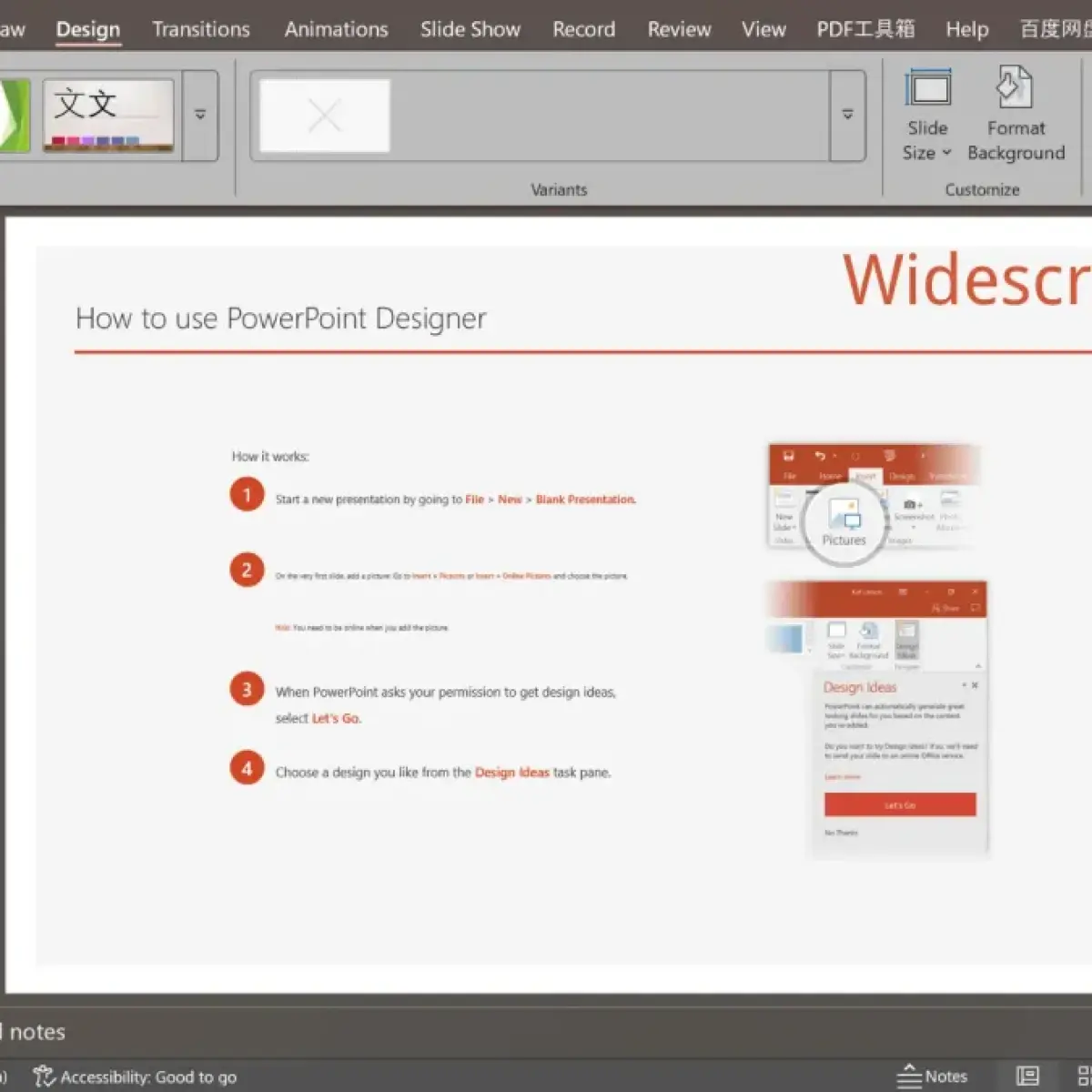
Task: Open the Format Background pane
Action: click(1016, 115)
